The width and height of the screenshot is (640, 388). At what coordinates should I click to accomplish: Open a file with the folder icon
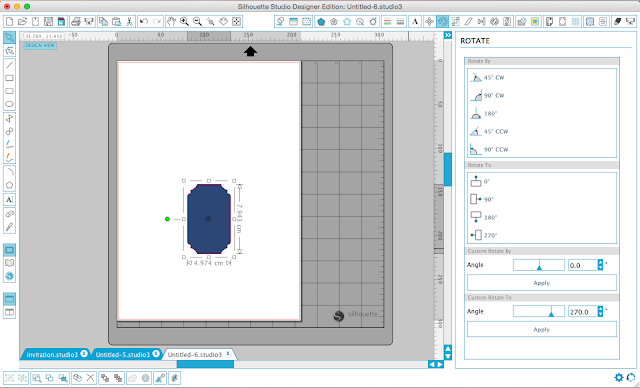pyautogui.click(x=22, y=22)
